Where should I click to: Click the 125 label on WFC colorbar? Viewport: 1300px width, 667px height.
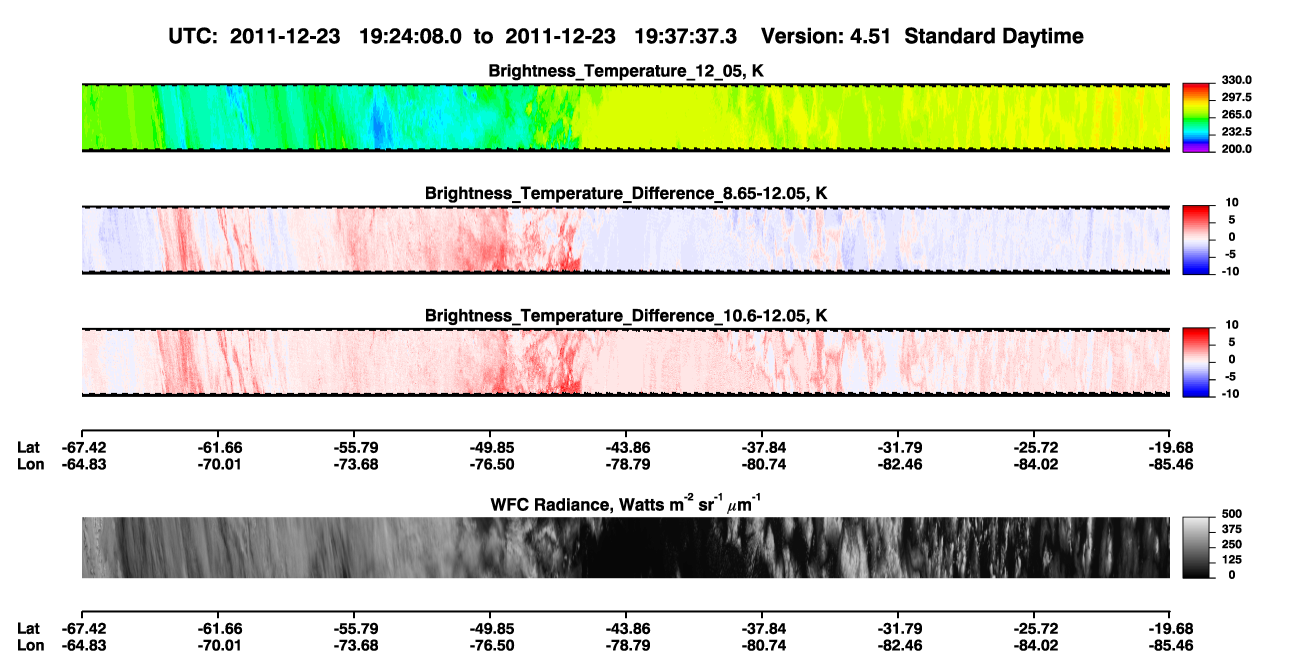[1233, 560]
